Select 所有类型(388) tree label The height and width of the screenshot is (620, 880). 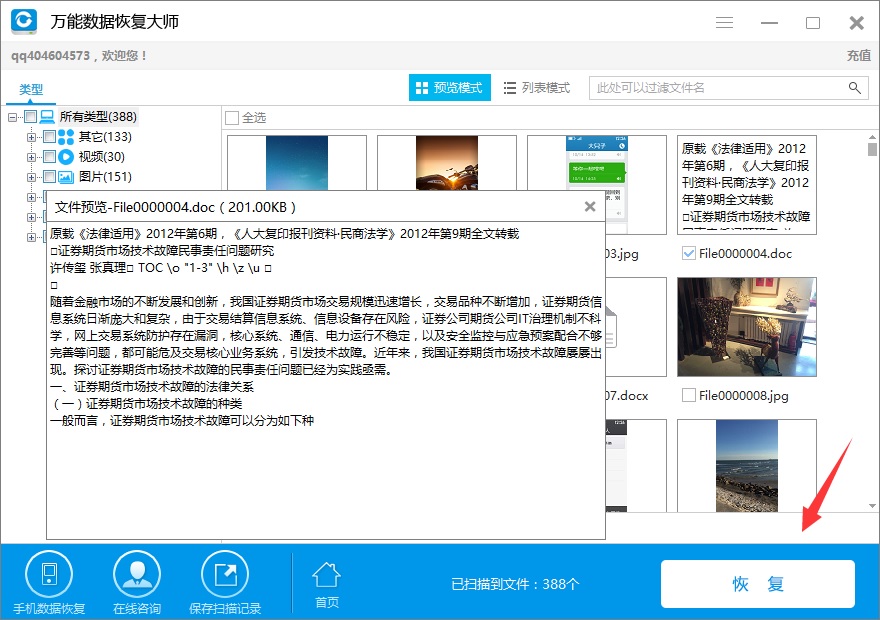click(x=98, y=117)
